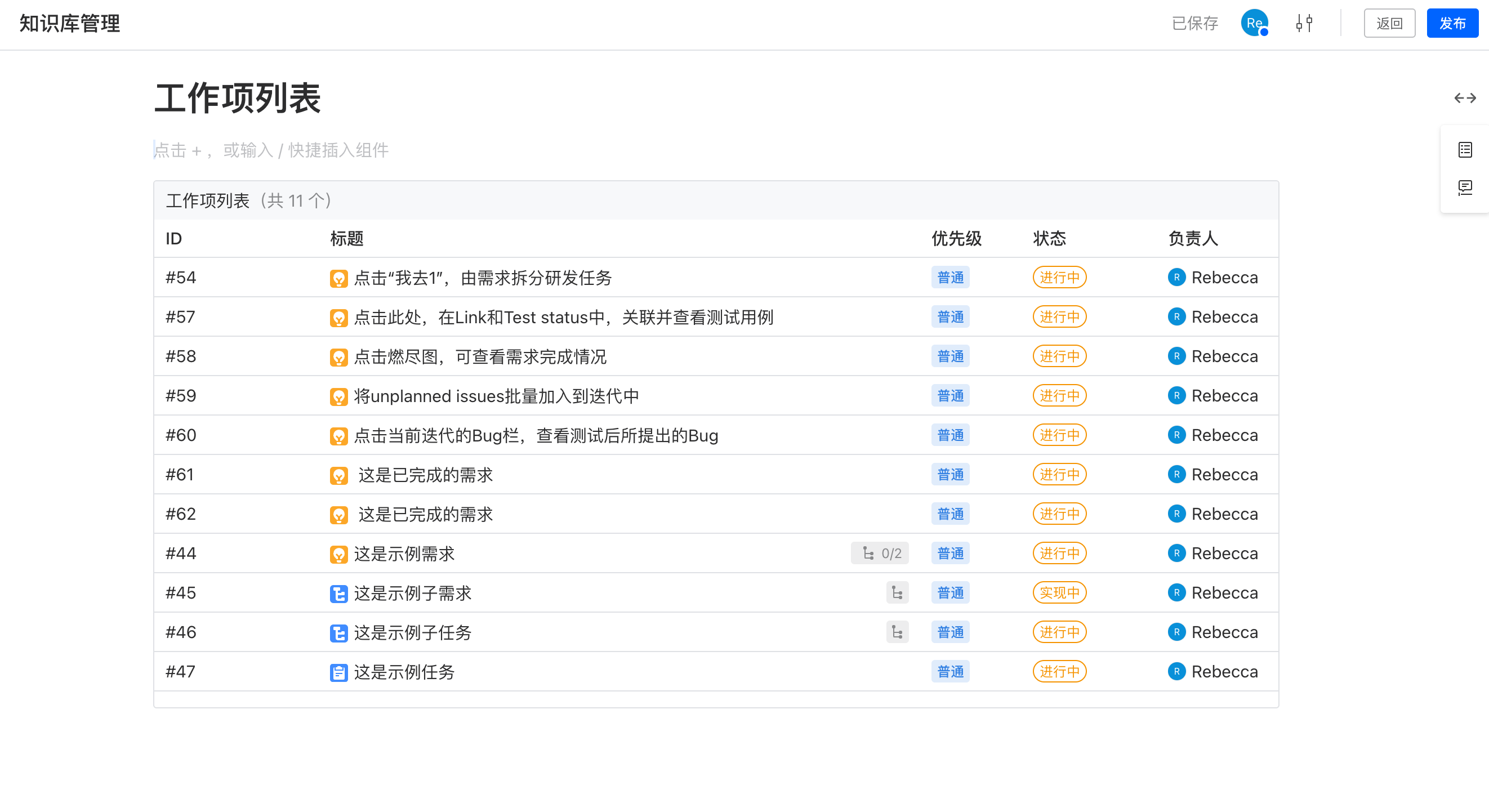Open work item 点击燃尽图,可查看需求完成情况
The height and width of the screenshot is (812, 1489).
[480, 356]
